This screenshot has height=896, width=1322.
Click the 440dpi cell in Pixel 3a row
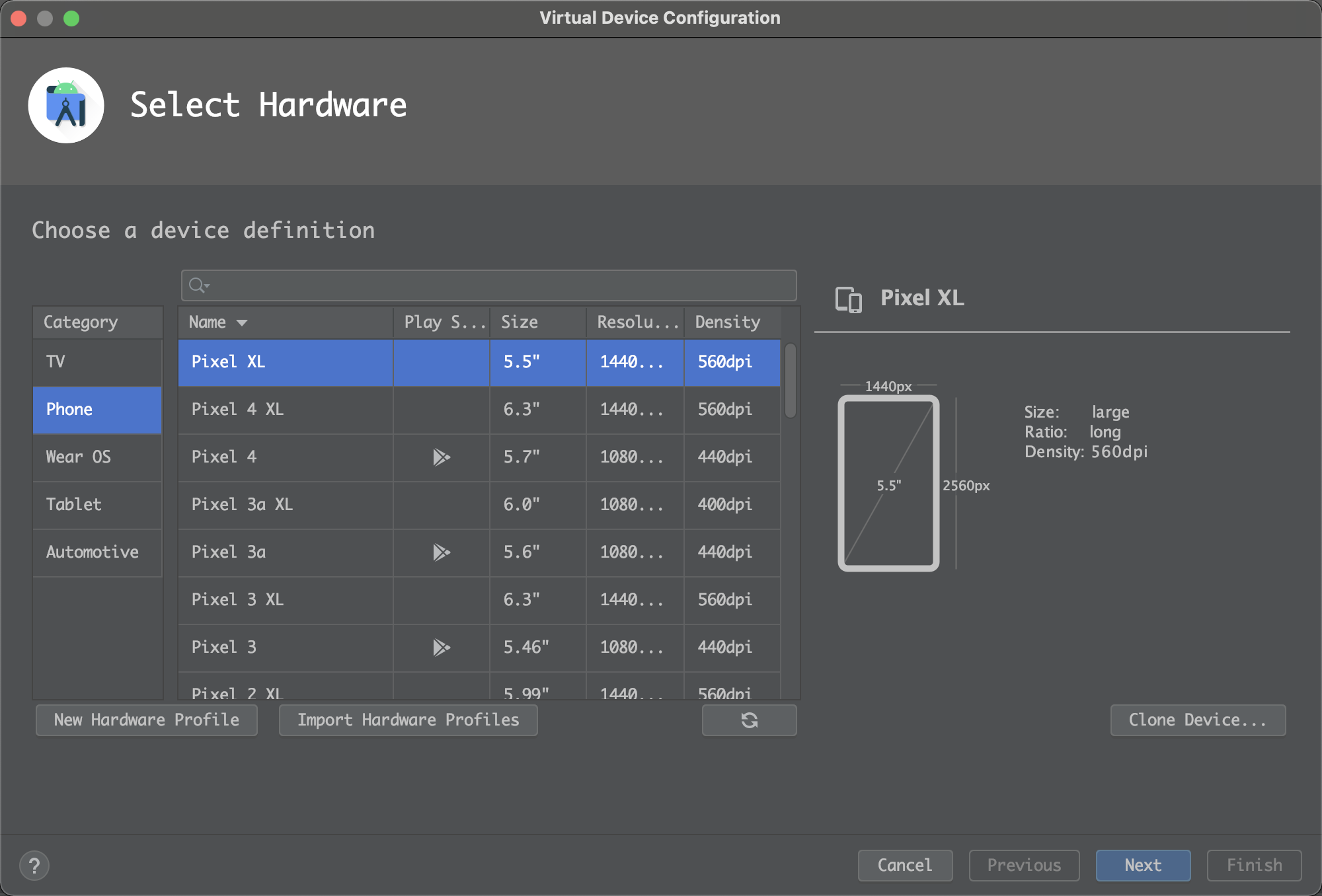click(x=732, y=552)
